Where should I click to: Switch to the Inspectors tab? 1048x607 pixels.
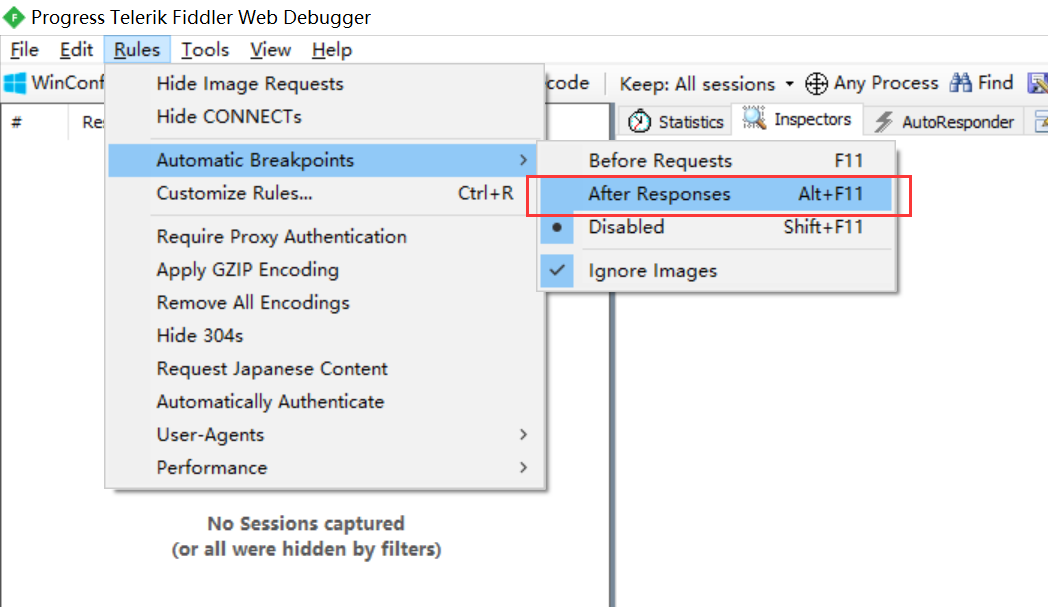tap(797, 119)
